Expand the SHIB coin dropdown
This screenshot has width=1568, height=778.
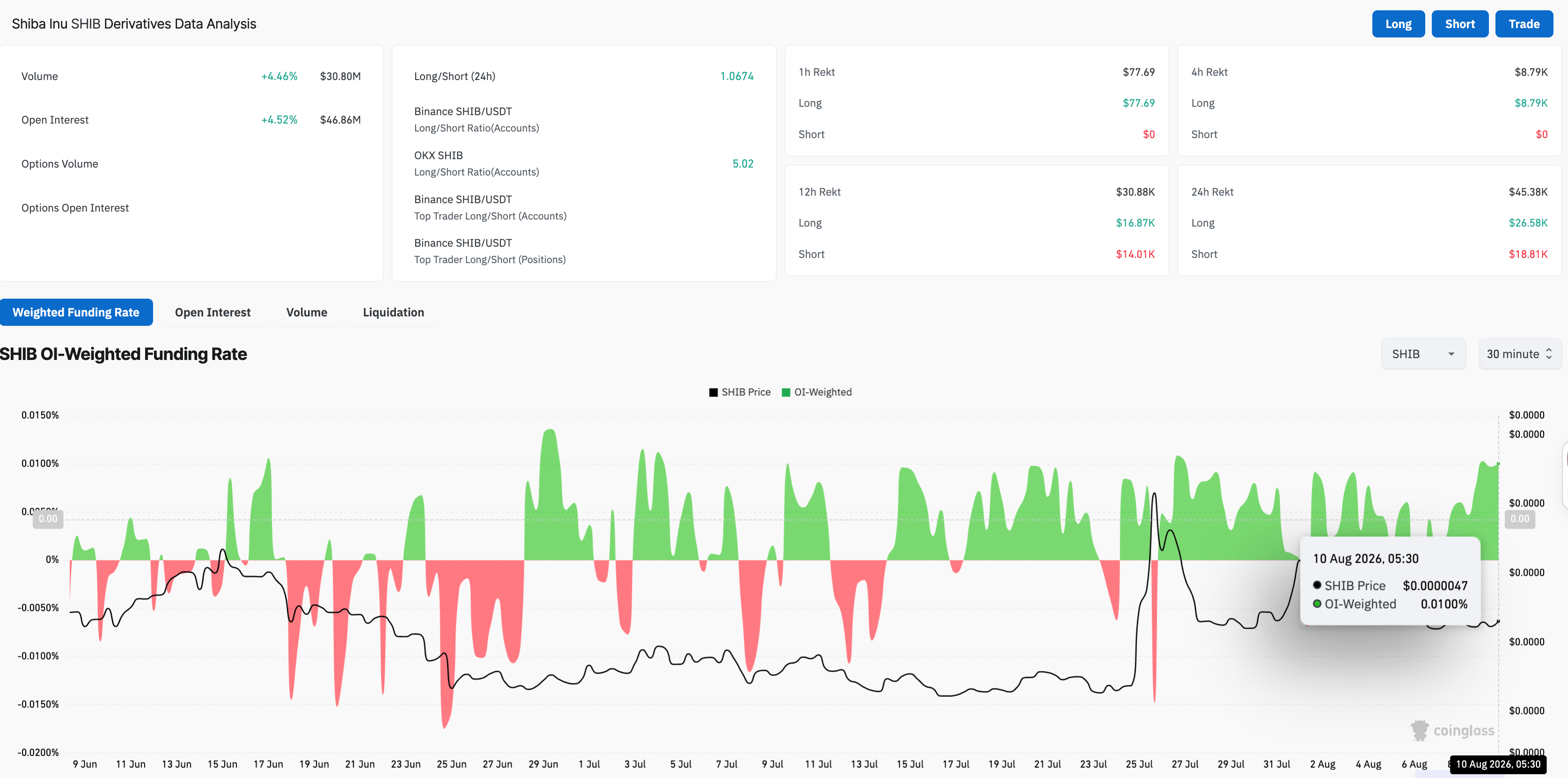click(x=1423, y=354)
